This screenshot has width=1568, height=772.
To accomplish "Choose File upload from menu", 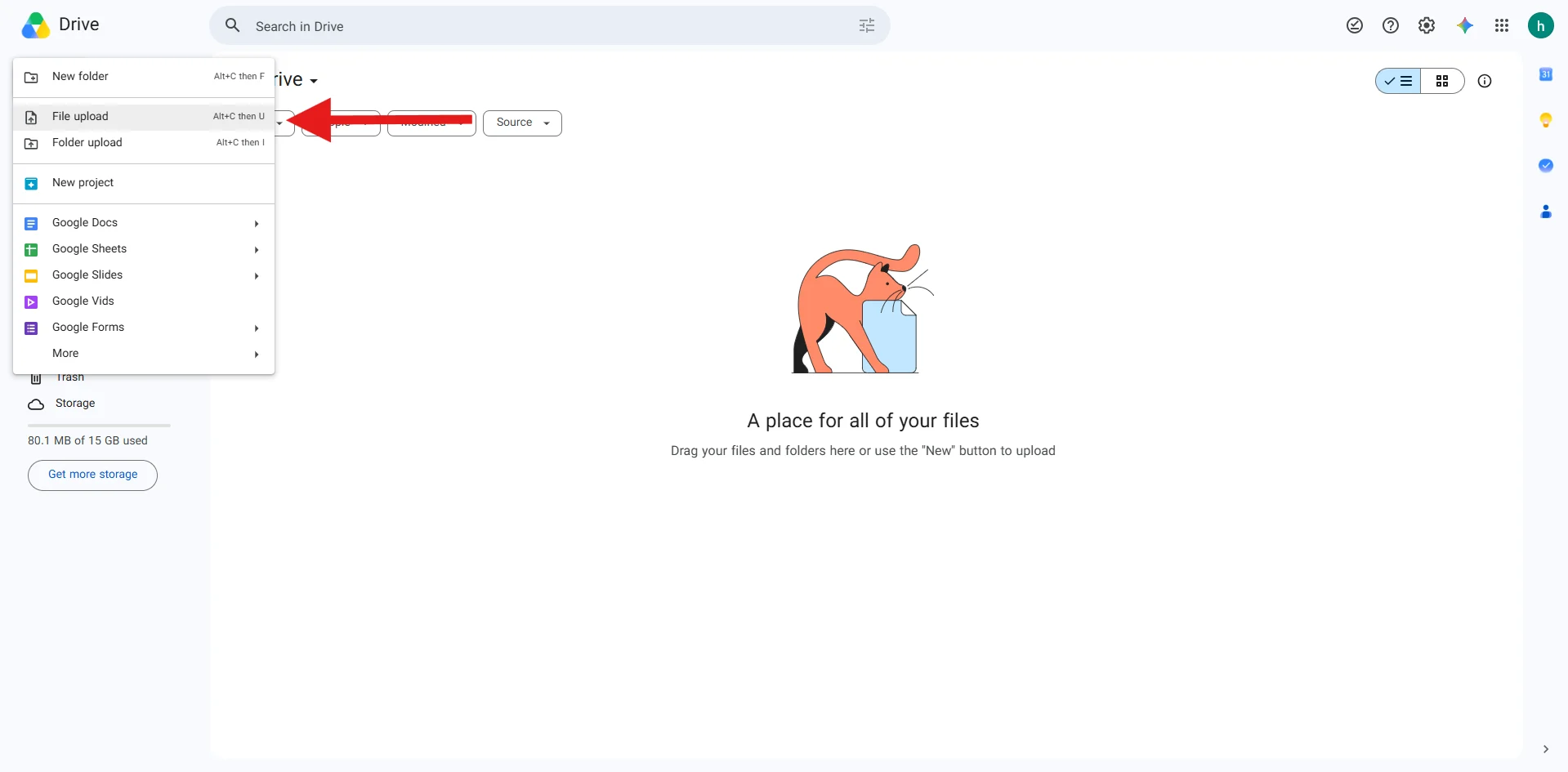I will click(144, 117).
